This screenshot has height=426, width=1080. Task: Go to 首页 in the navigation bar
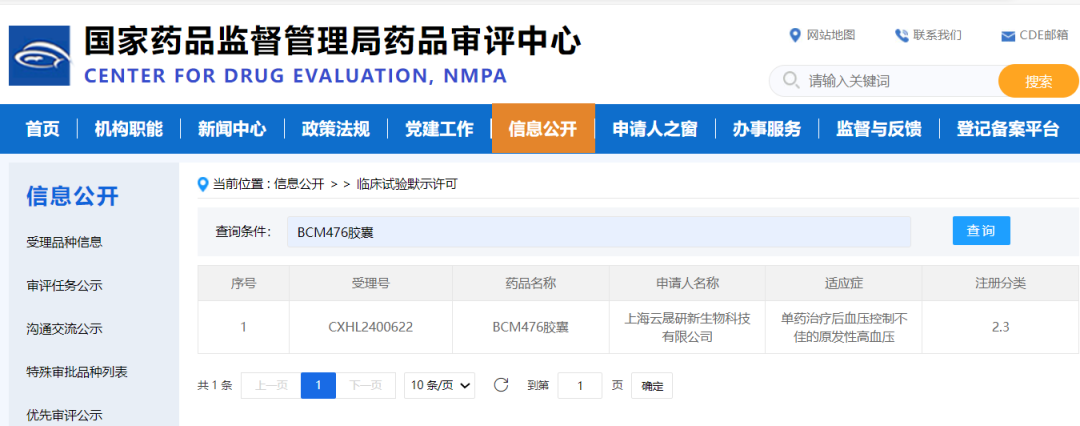(43, 129)
